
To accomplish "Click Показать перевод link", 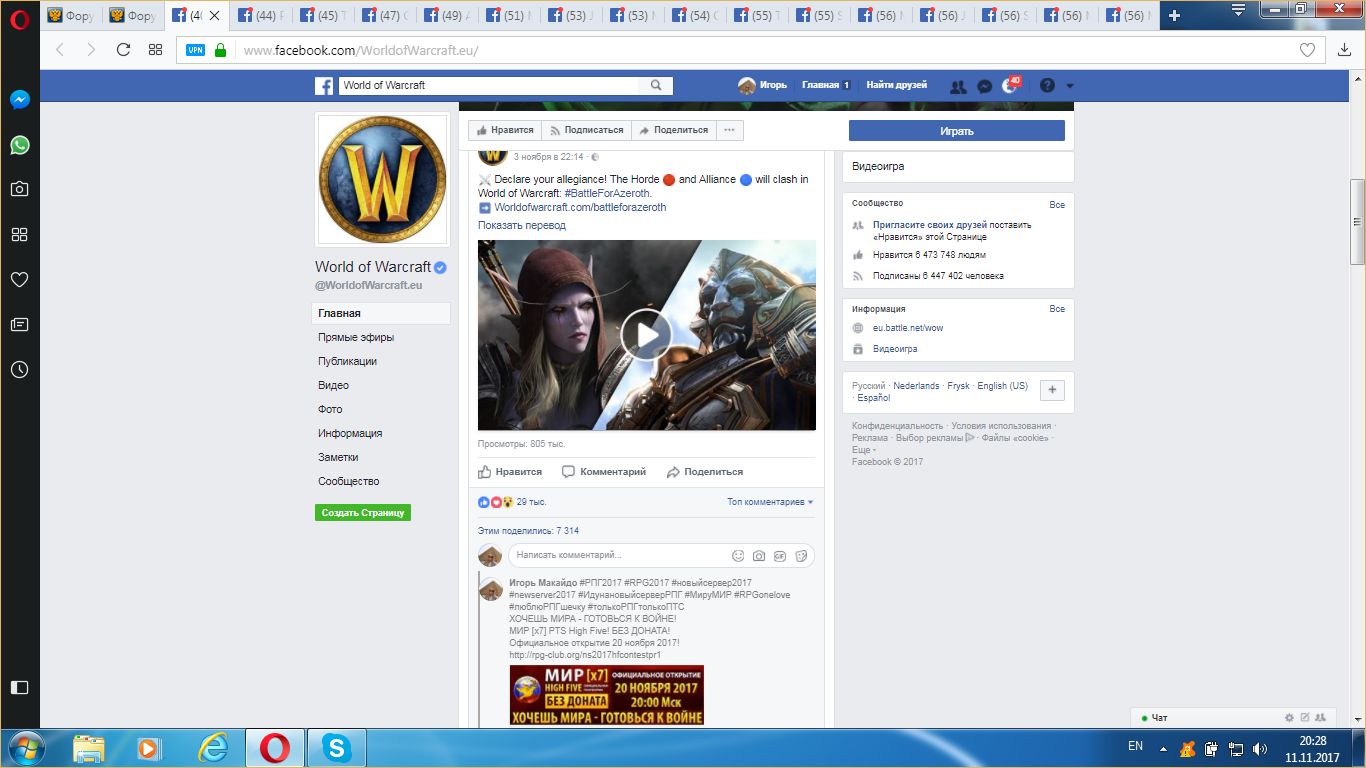I will [521, 225].
